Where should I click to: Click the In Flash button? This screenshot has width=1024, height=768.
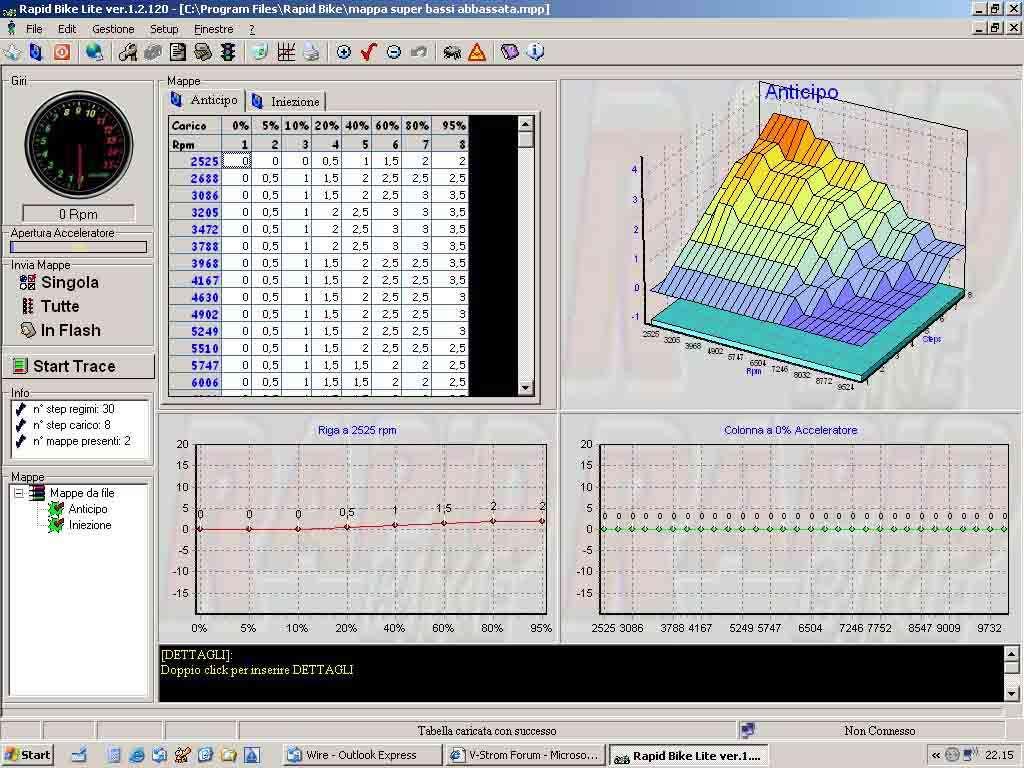pos(61,330)
